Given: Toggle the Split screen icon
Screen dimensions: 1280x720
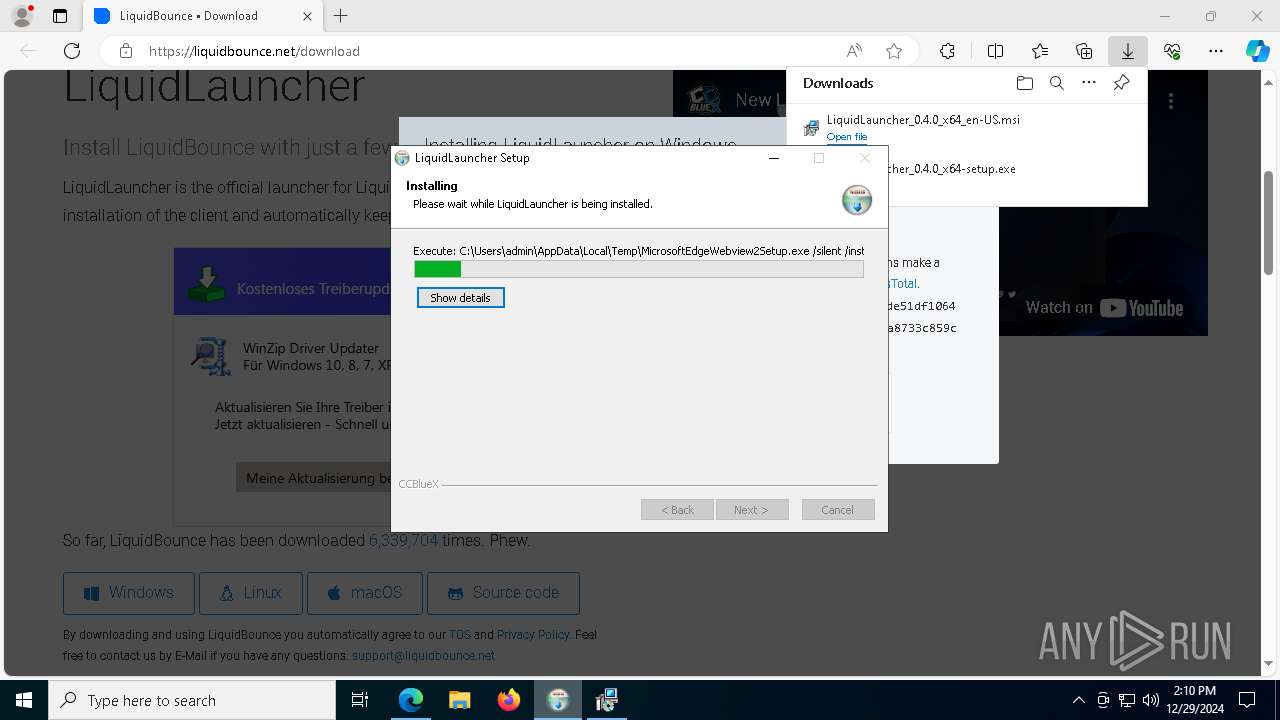Looking at the screenshot, I should pyautogui.click(x=995, y=51).
